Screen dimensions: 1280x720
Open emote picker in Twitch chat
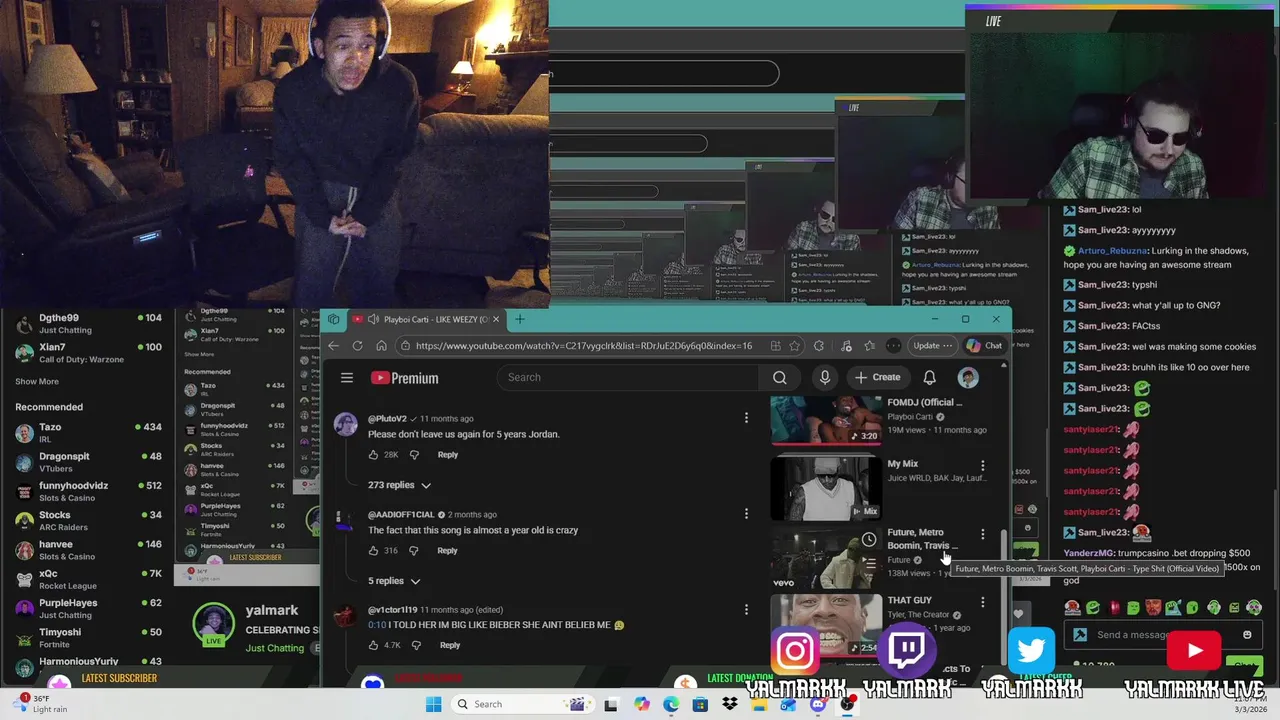(1247, 635)
